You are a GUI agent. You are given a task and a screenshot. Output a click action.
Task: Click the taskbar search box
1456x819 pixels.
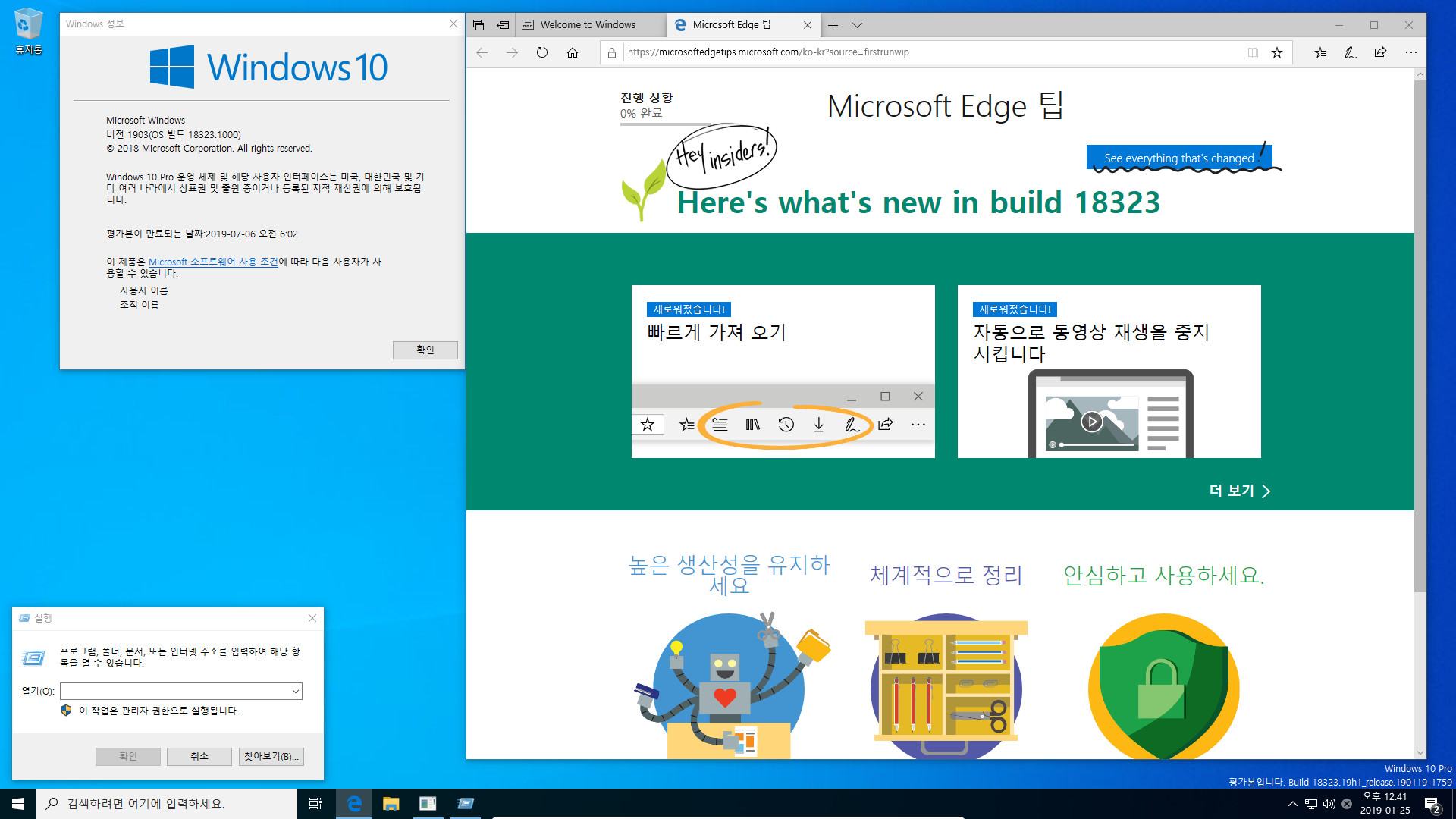pyautogui.click(x=167, y=804)
